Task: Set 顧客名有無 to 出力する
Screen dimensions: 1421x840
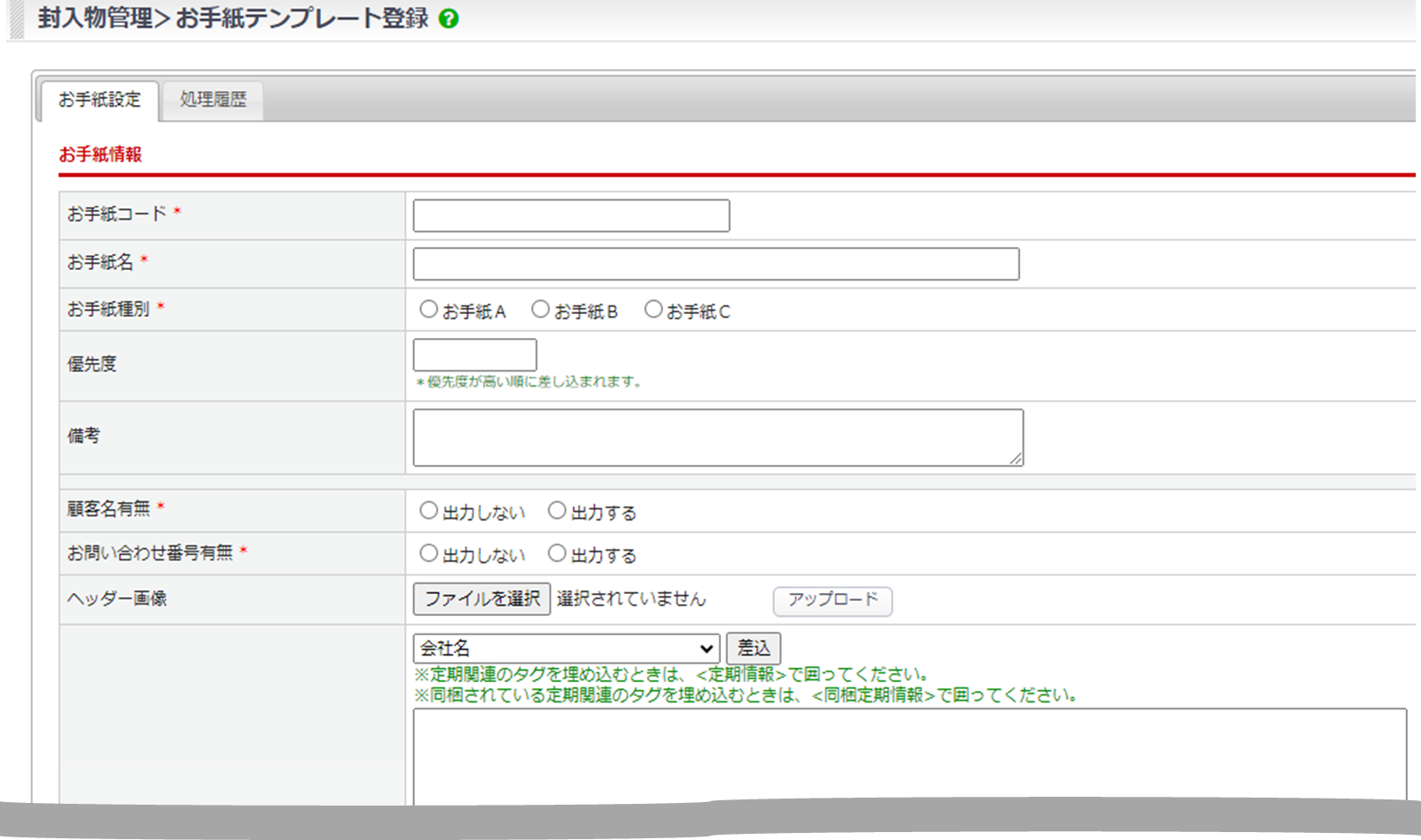Action: 557,511
